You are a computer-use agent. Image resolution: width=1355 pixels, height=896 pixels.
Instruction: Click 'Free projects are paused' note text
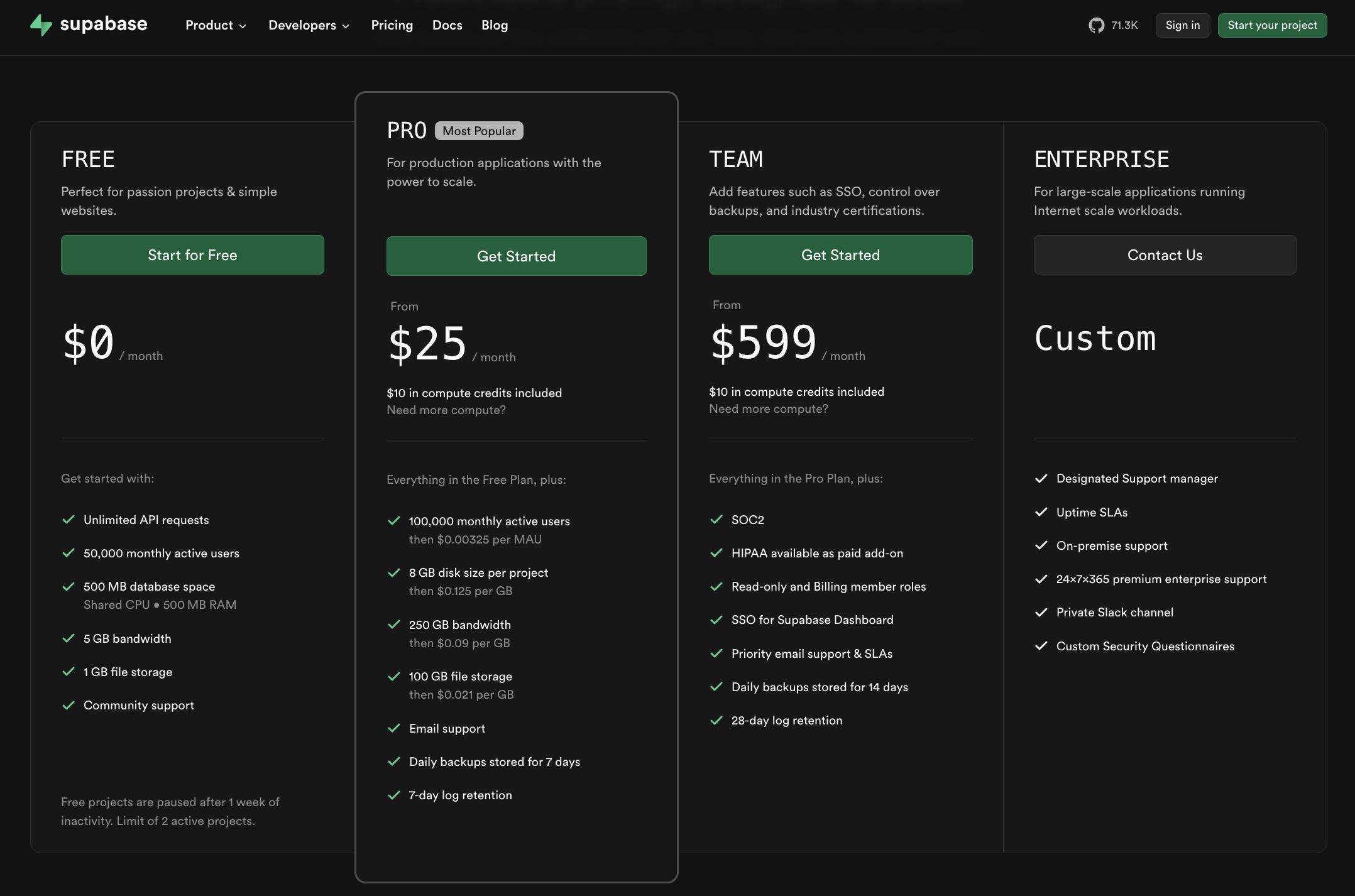(x=170, y=811)
